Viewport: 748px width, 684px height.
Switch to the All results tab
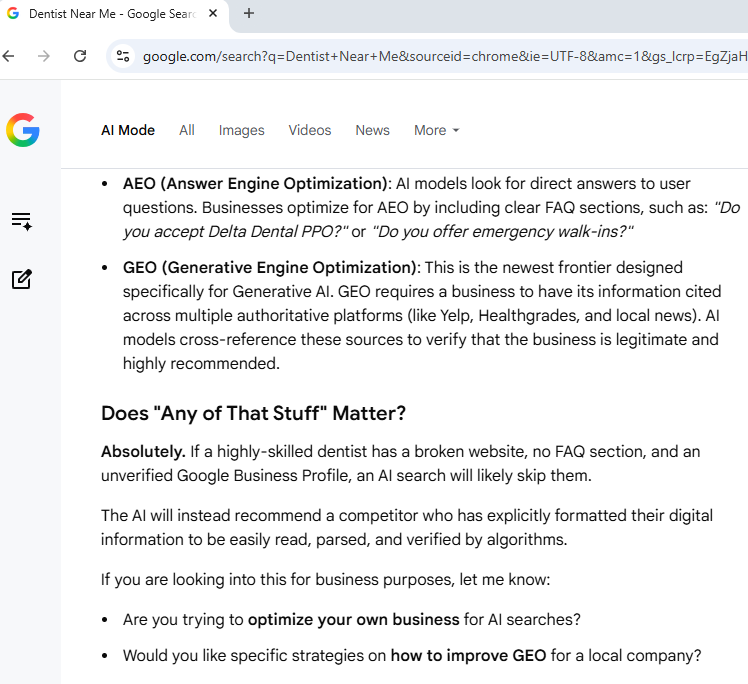(x=187, y=130)
